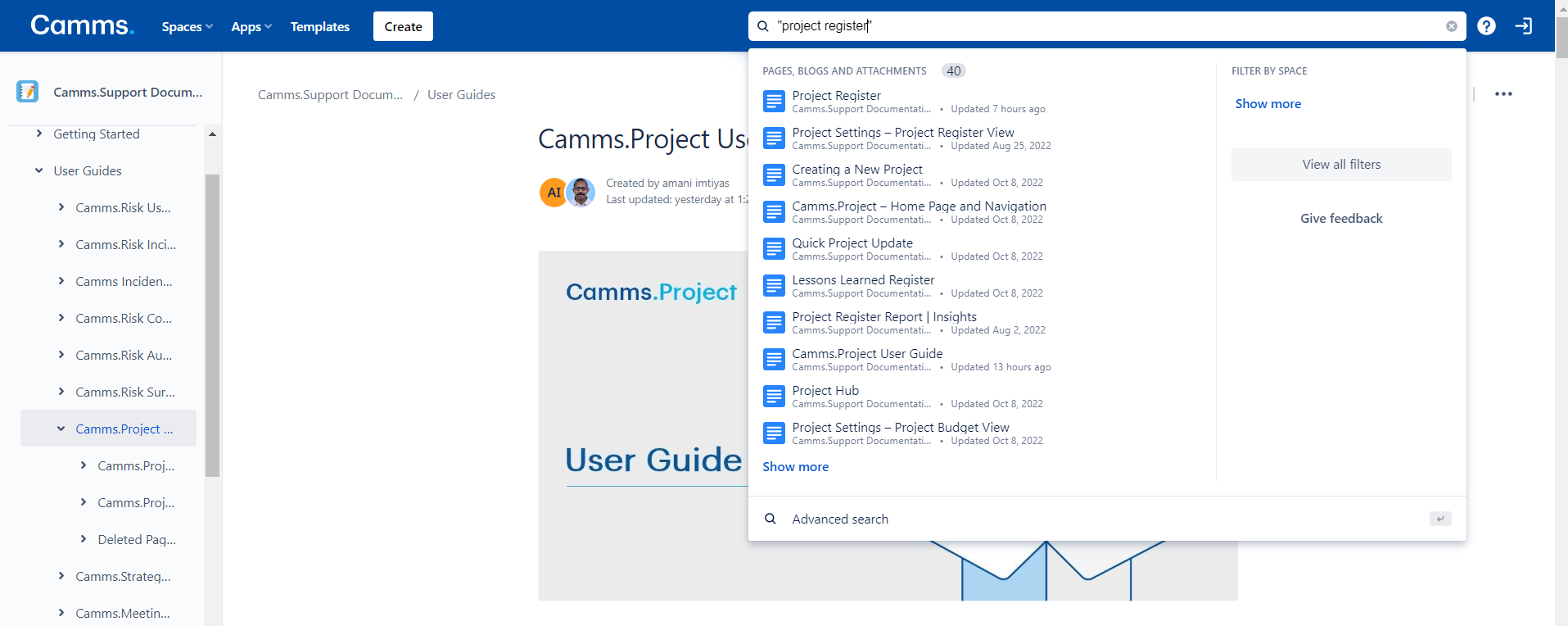Open the Apps dropdown menu

pyautogui.click(x=251, y=26)
